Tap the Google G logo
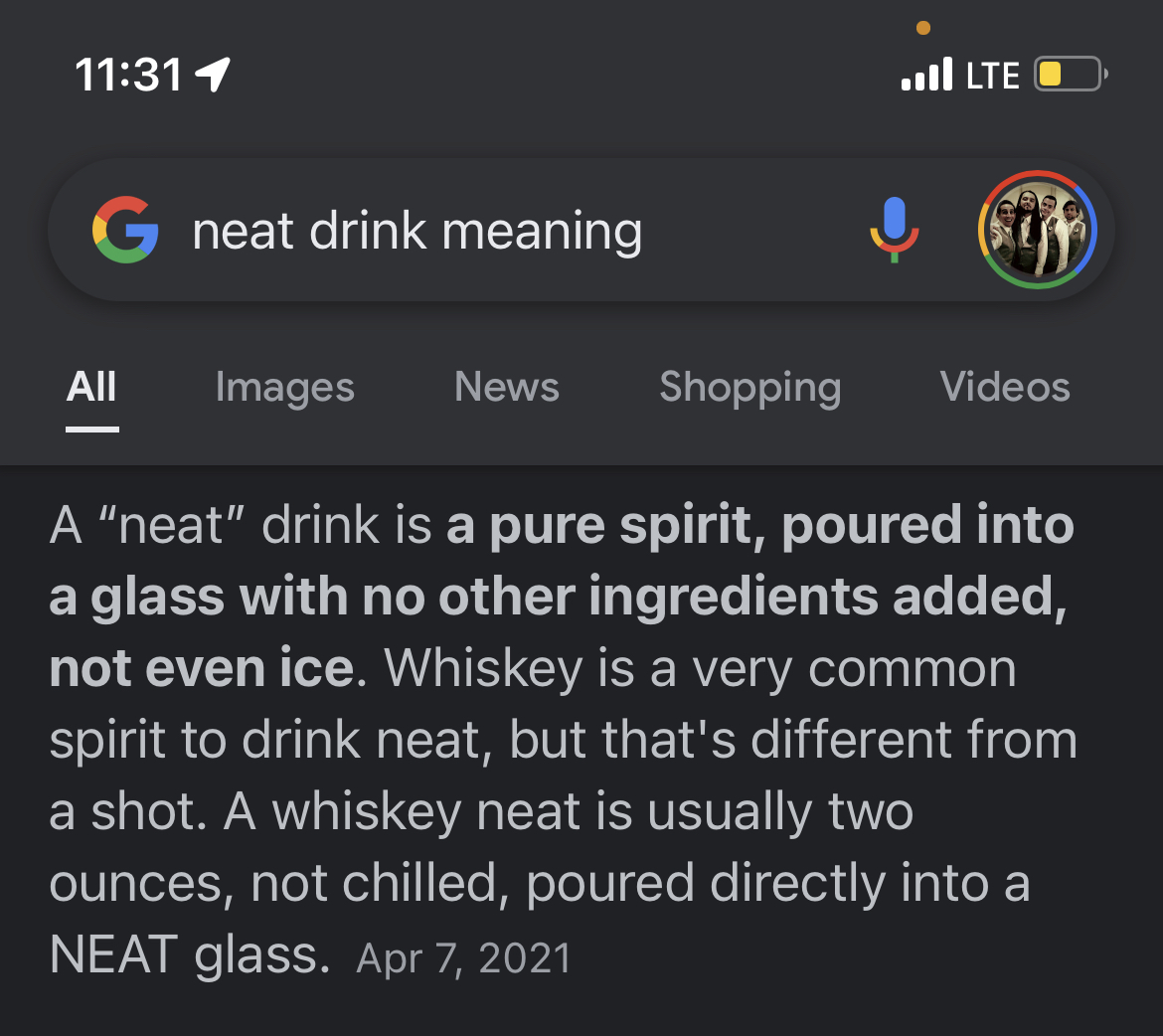Screen dimensions: 1163x1036 pos(125,230)
